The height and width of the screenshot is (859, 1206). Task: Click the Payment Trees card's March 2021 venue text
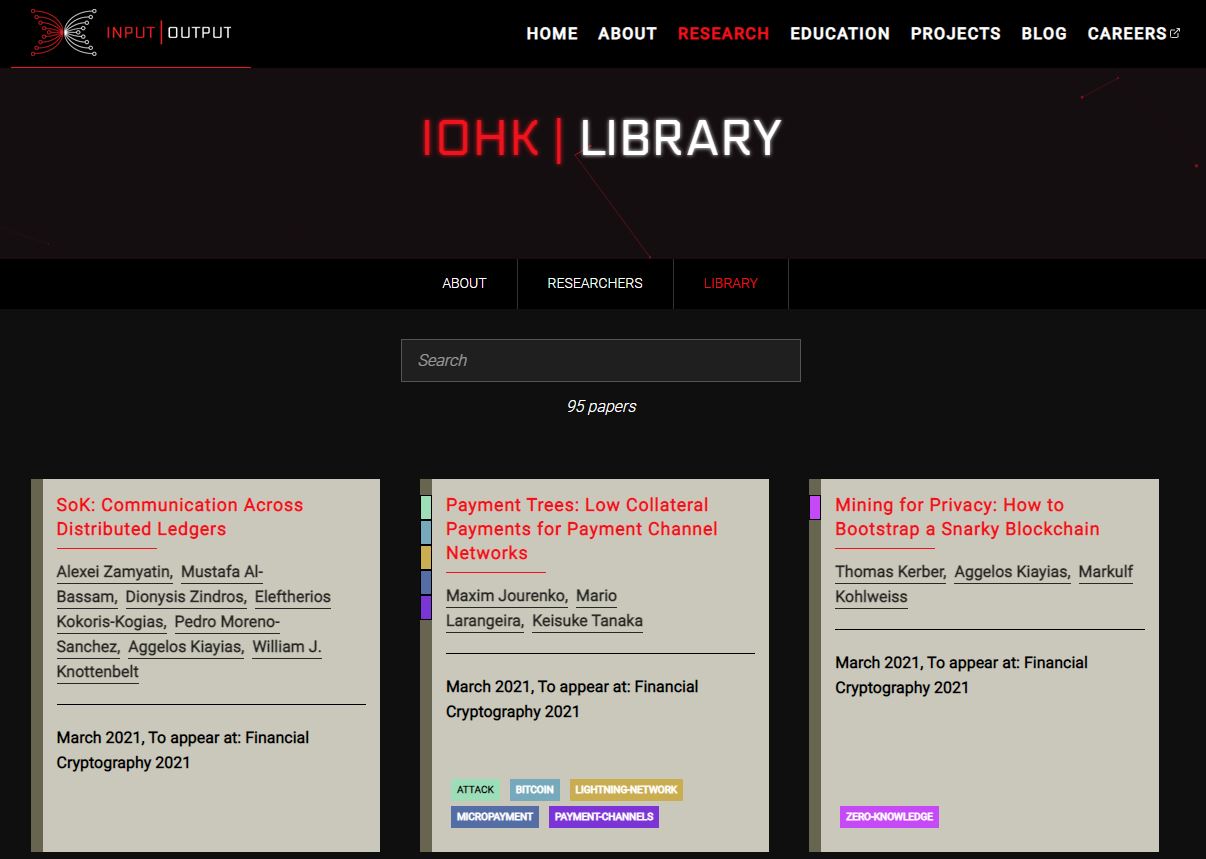point(572,699)
